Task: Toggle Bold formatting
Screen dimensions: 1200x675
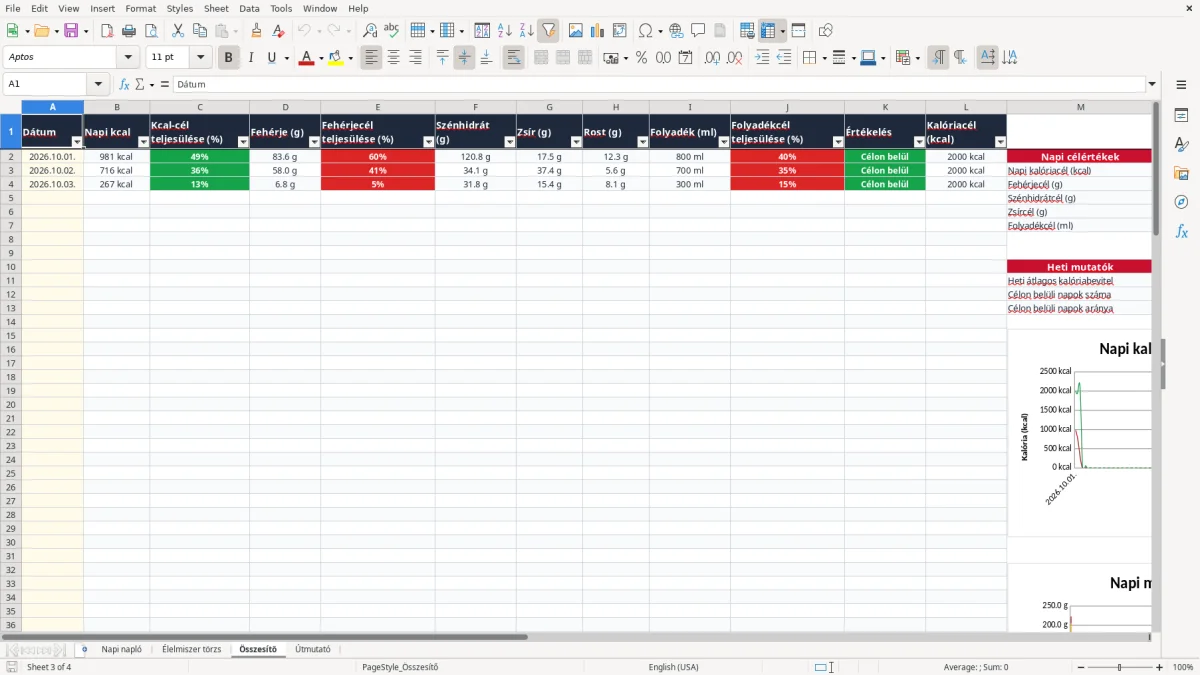Action: 228,58
